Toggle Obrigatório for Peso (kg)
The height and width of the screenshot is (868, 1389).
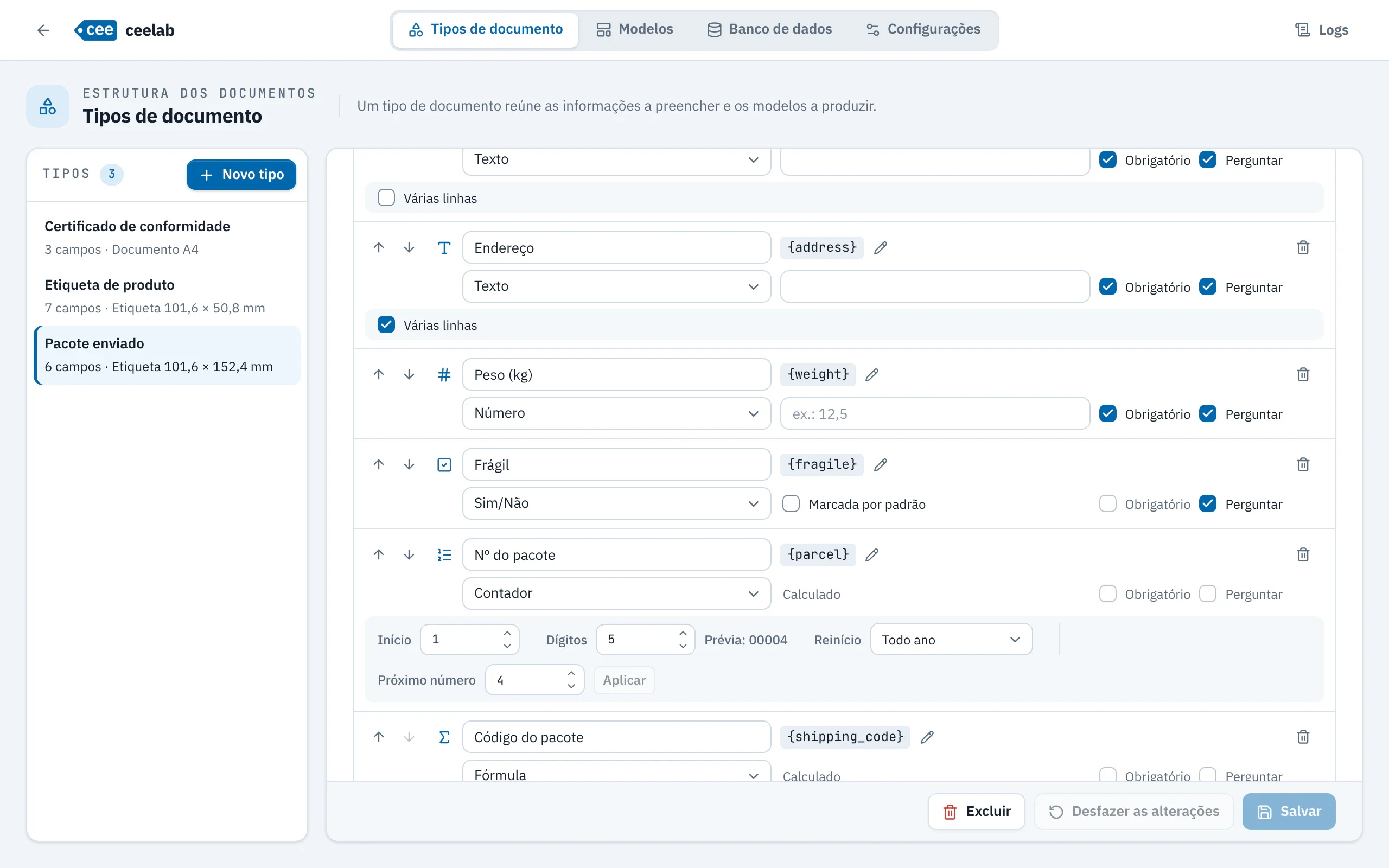[1108, 414]
